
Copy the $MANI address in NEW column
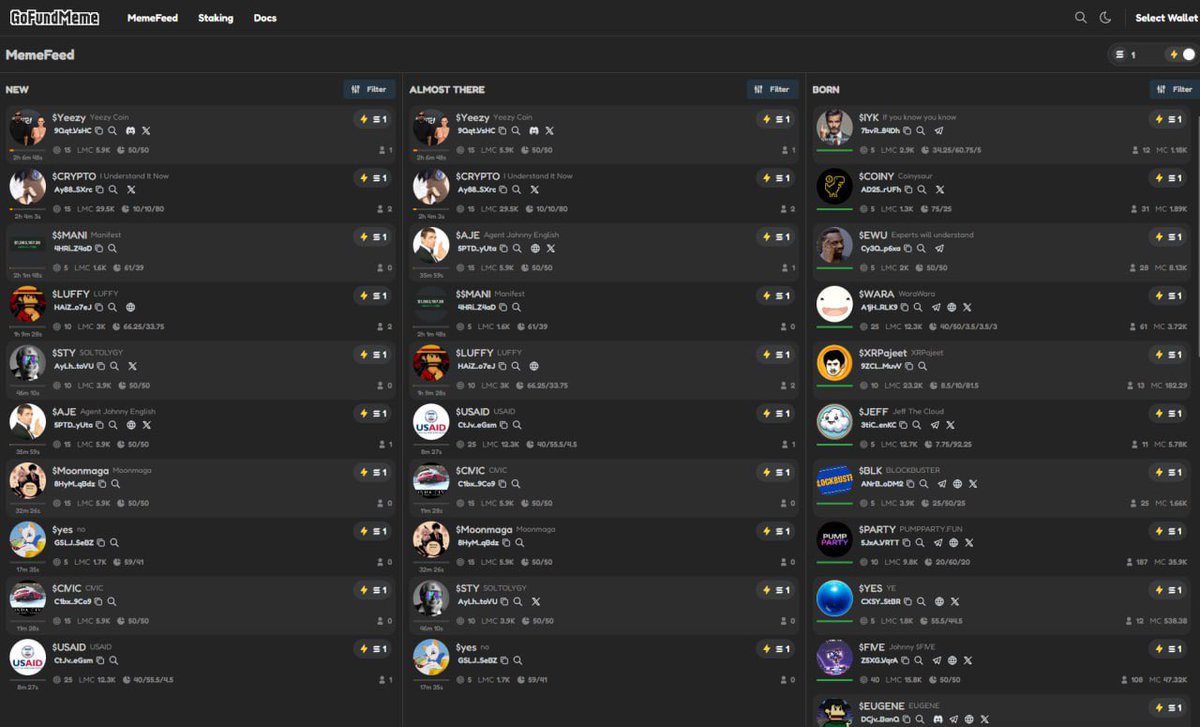[99, 248]
